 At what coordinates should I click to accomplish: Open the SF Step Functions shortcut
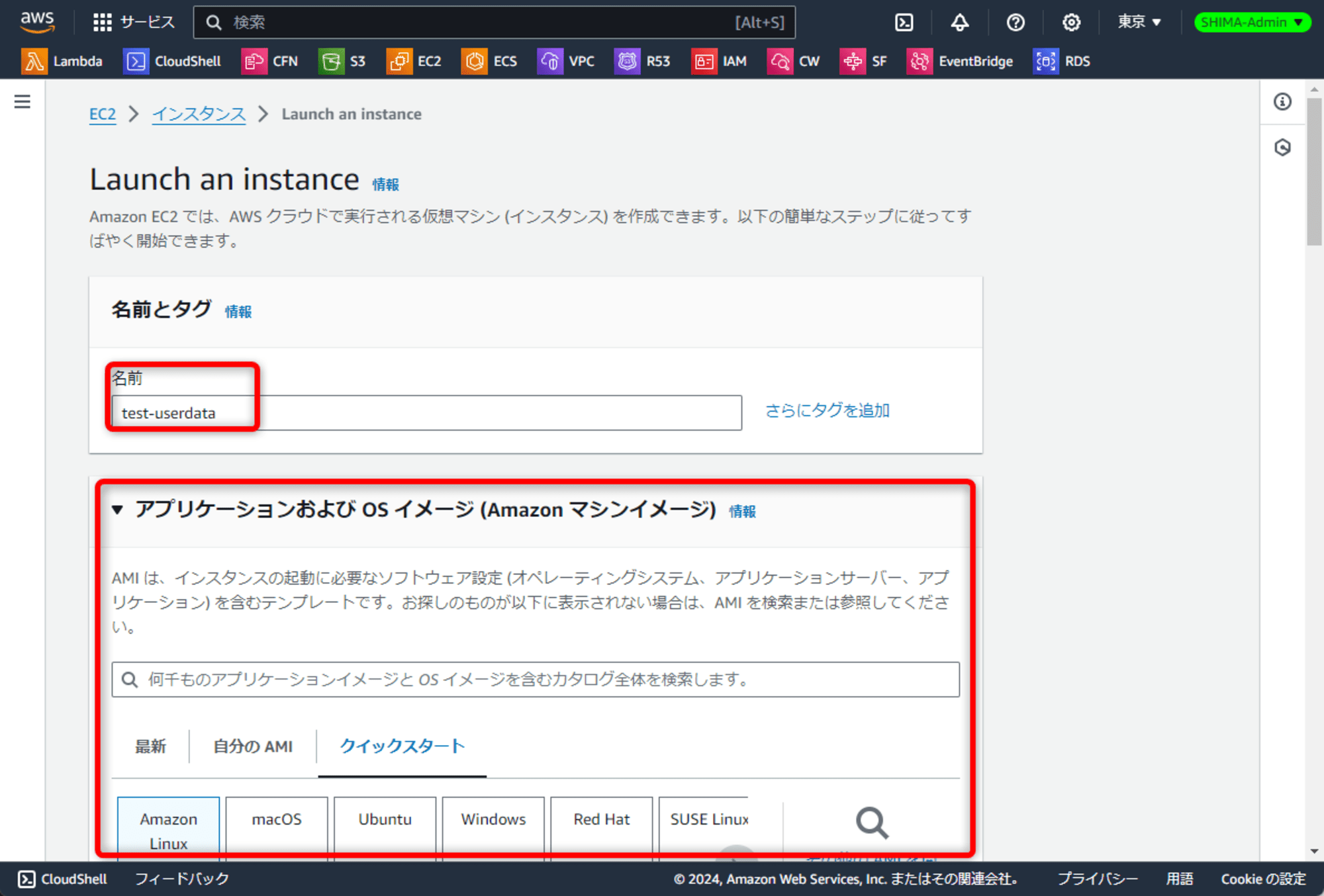pyautogui.click(x=863, y=62)
